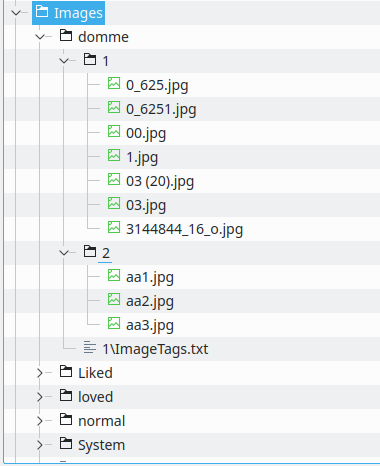The height and width of the screenshot is (466, 380).
Task: Select file name 1.jpg
Action: tap(142, 158)
